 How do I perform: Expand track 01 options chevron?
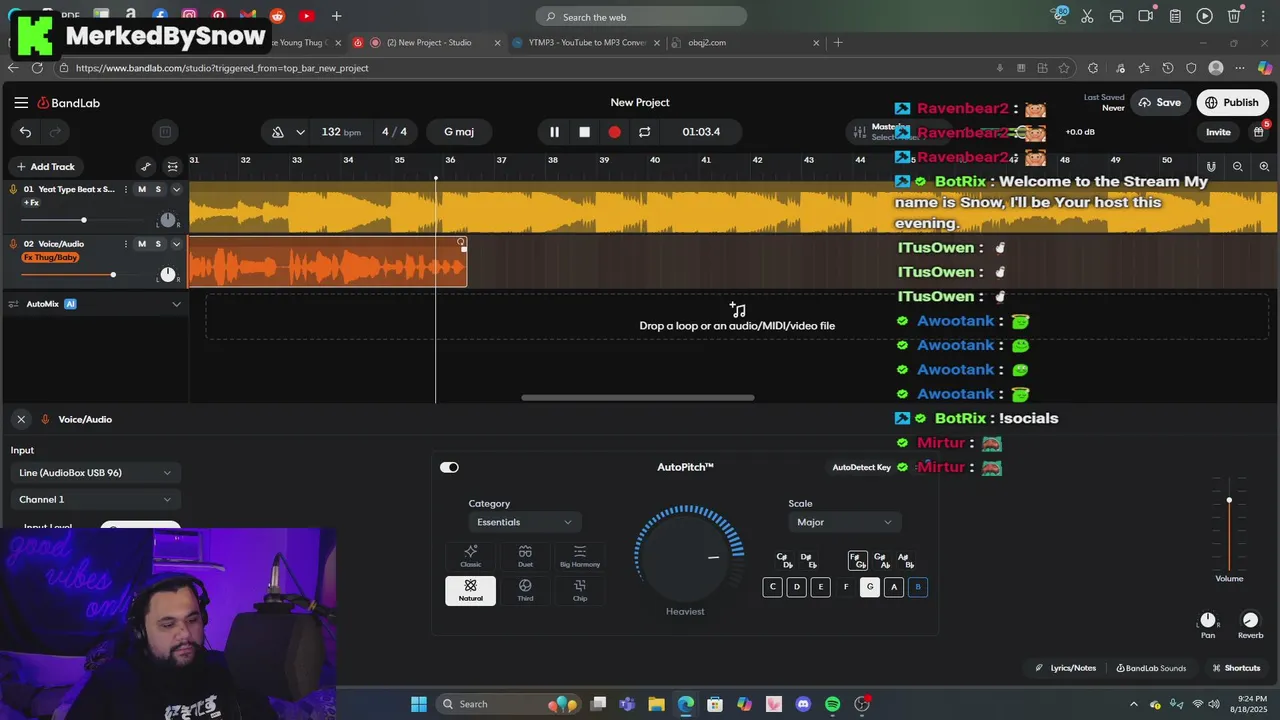pyautogui.click(x=176, y=189)
